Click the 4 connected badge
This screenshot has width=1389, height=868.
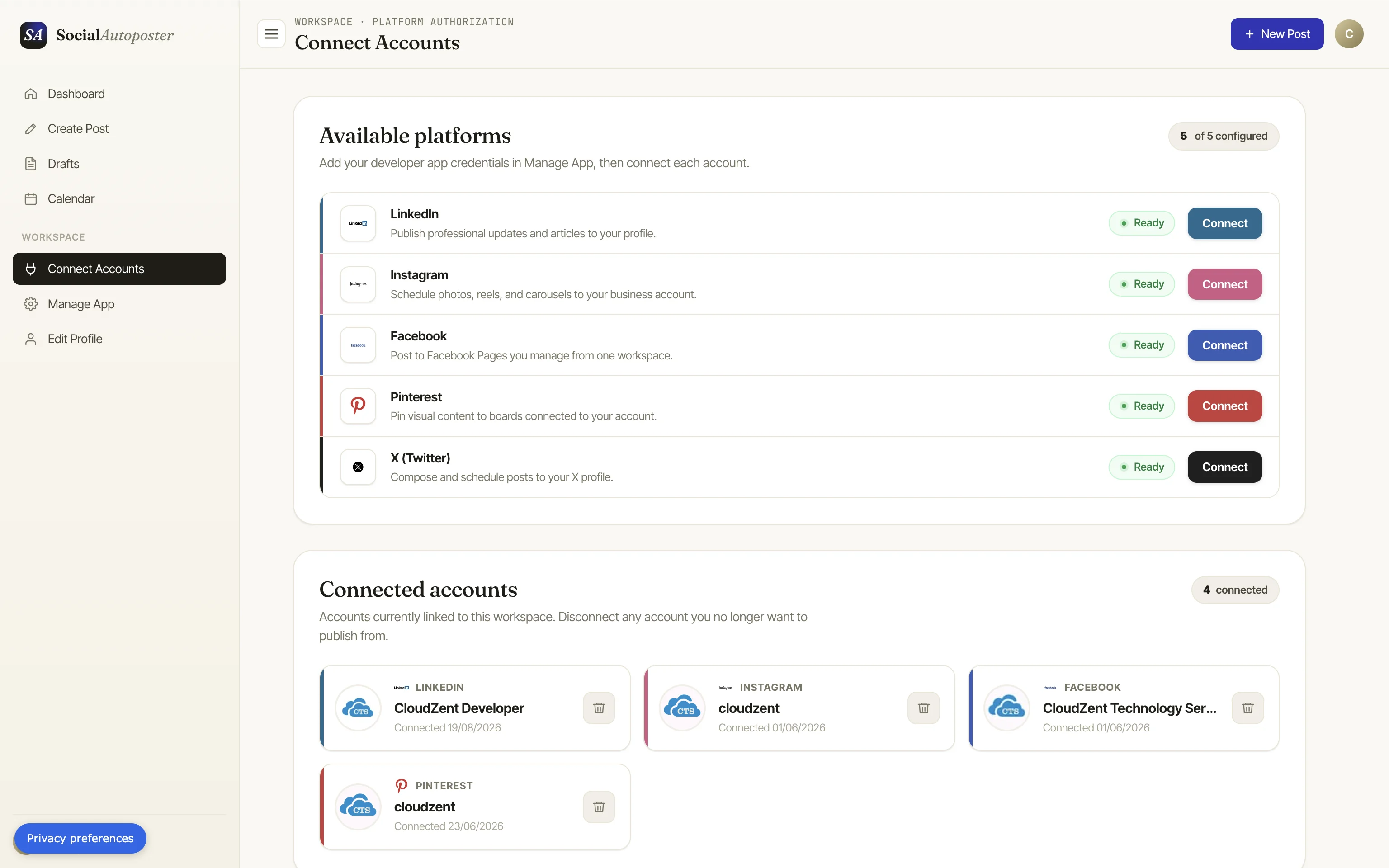click(1235, 590)
